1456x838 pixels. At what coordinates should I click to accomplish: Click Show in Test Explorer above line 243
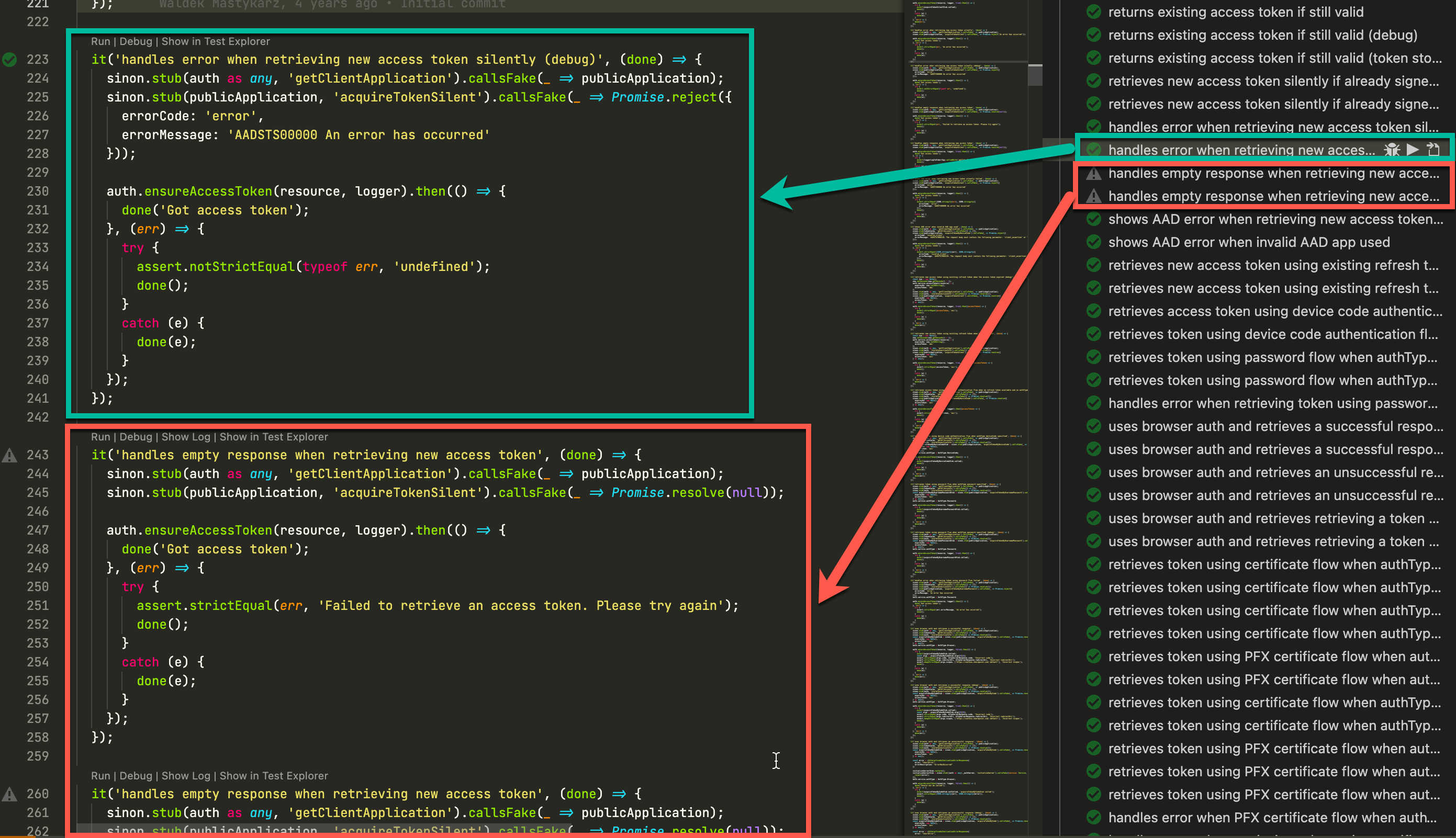click(274, 437)
